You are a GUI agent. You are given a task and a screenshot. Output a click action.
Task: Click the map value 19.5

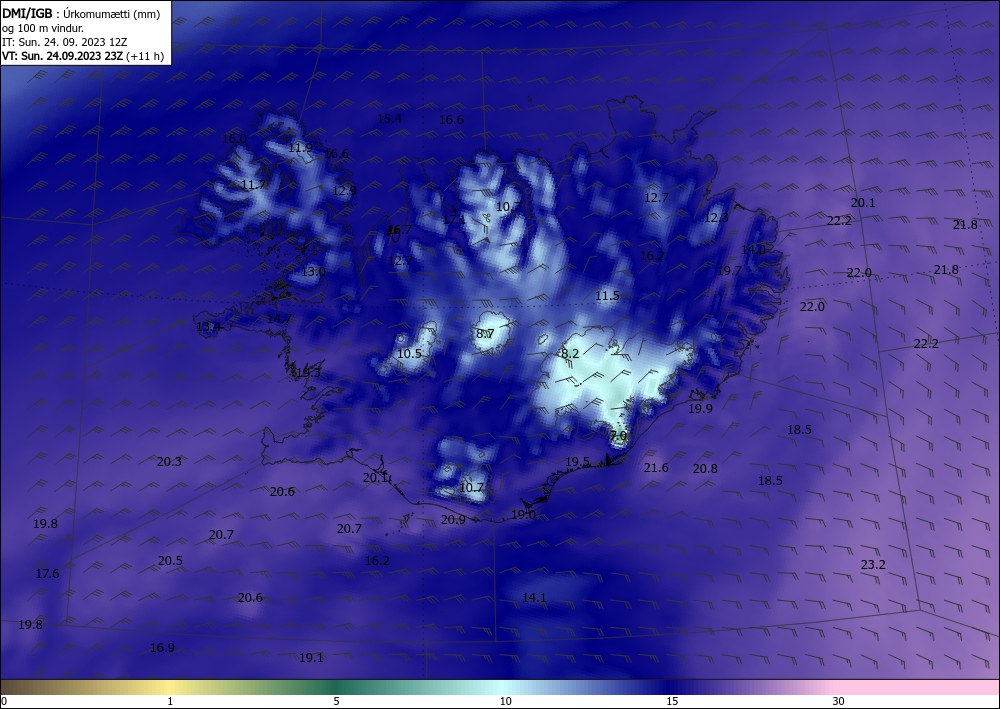click(577, 462)
